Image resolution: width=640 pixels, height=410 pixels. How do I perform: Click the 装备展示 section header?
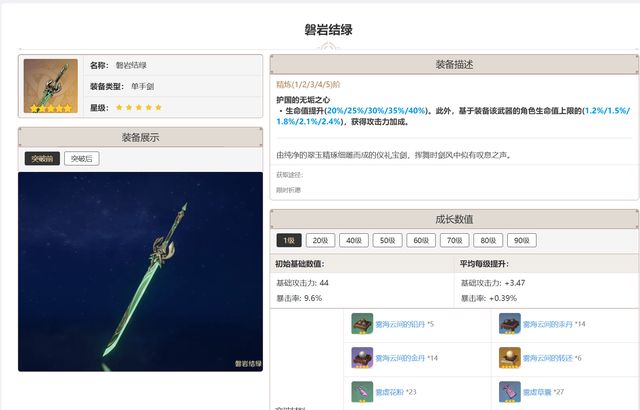point(140,137)
